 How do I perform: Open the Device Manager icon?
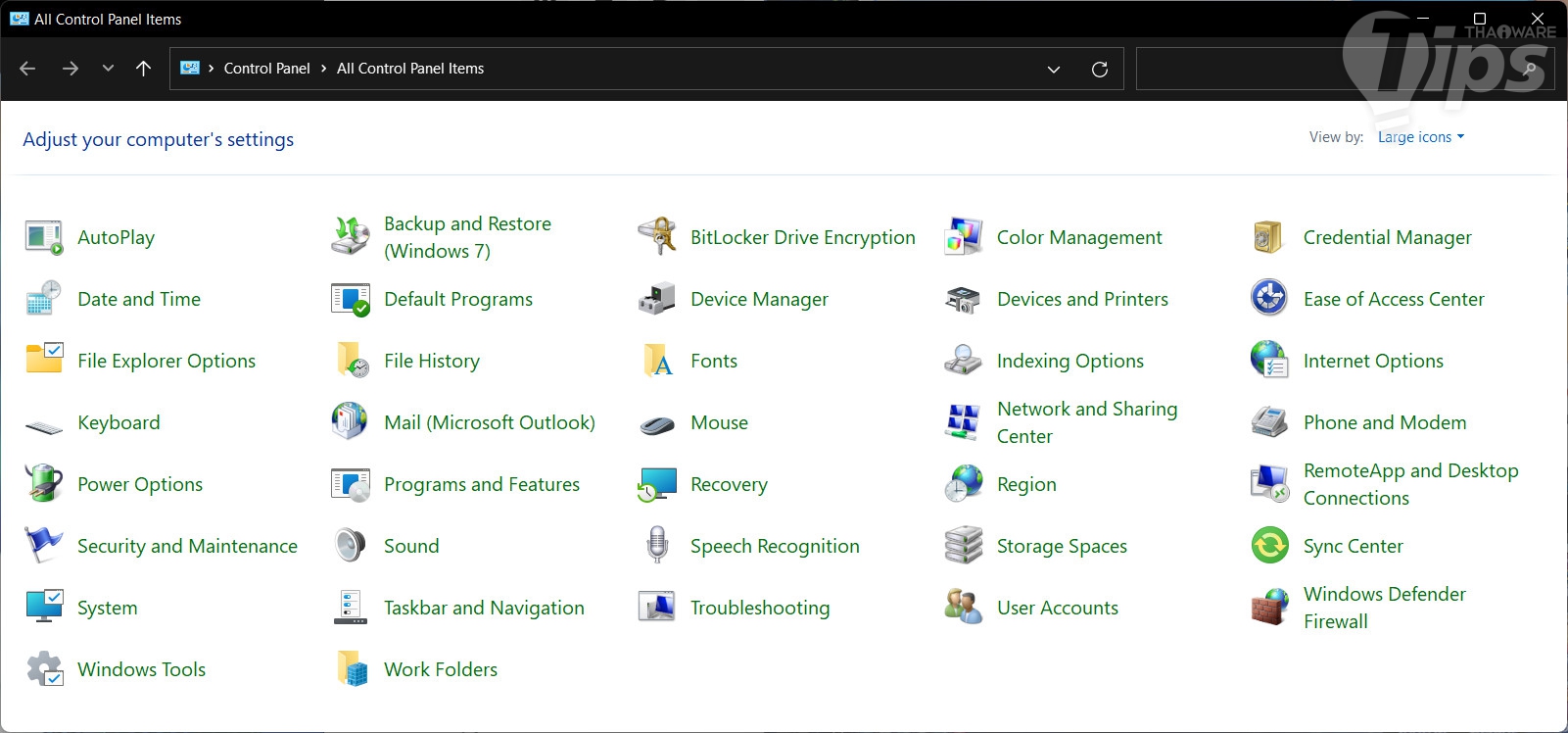coord(656,299)
